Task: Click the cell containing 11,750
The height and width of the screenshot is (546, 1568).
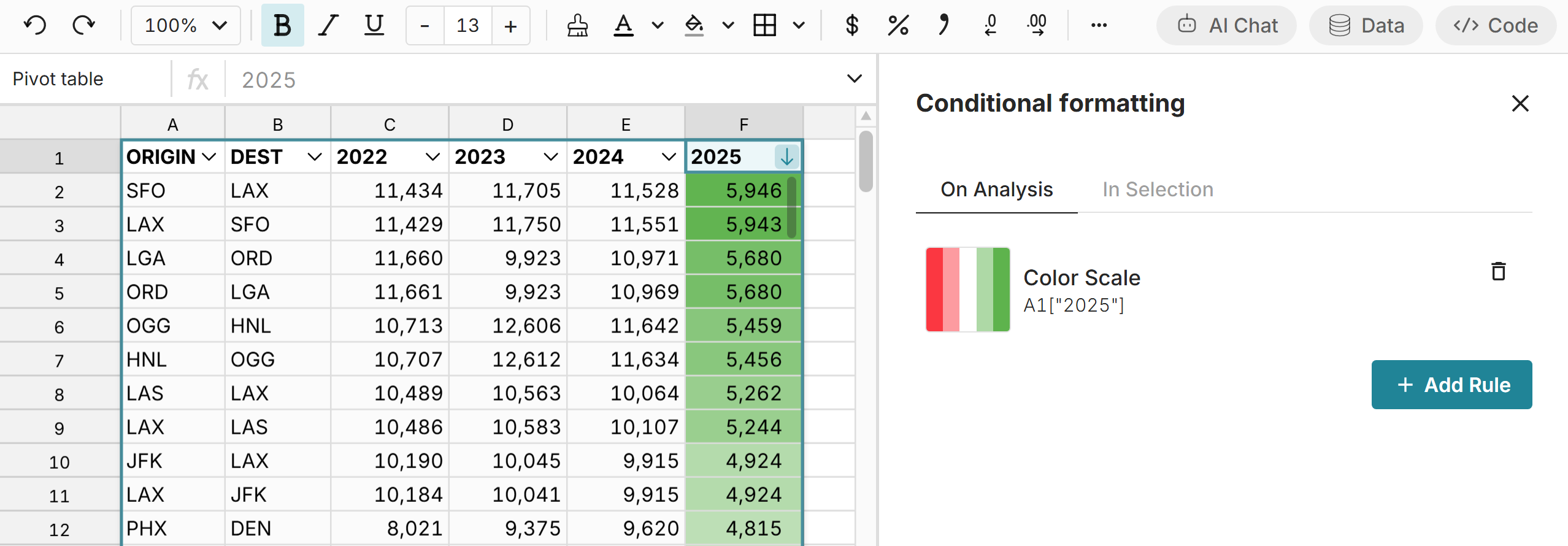Action: (x=508, y=225)
